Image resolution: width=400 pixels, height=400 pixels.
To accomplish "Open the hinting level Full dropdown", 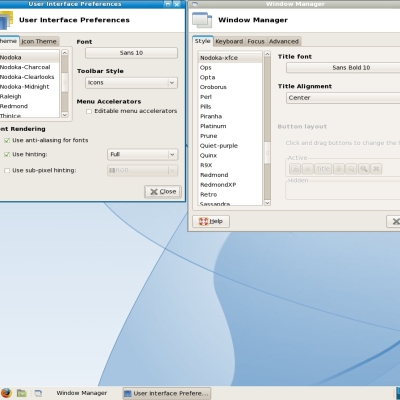I will coord(143,154).
